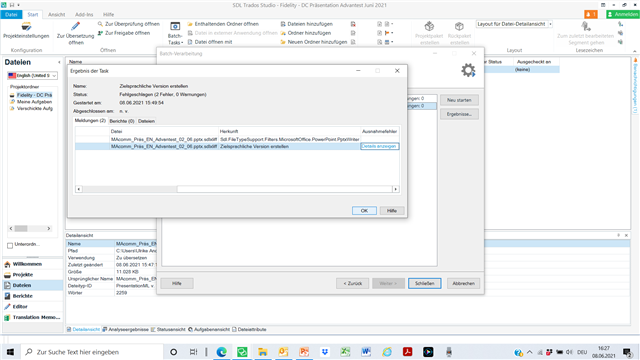Image resolution: width=640 pixels, height=360 pixels.
Task: Show hidden system tray icons
Action: pos(530,352)
